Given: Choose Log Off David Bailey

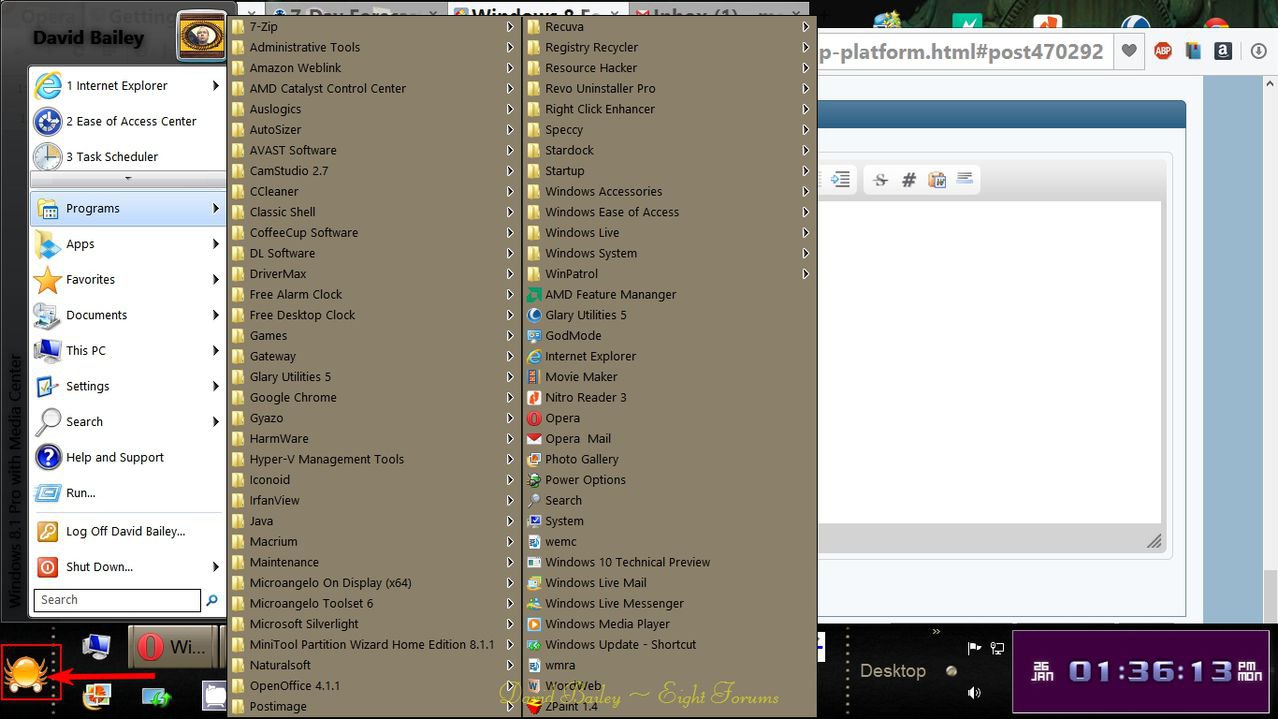Looking at the screenshot, I should click(x=126, y=531).
